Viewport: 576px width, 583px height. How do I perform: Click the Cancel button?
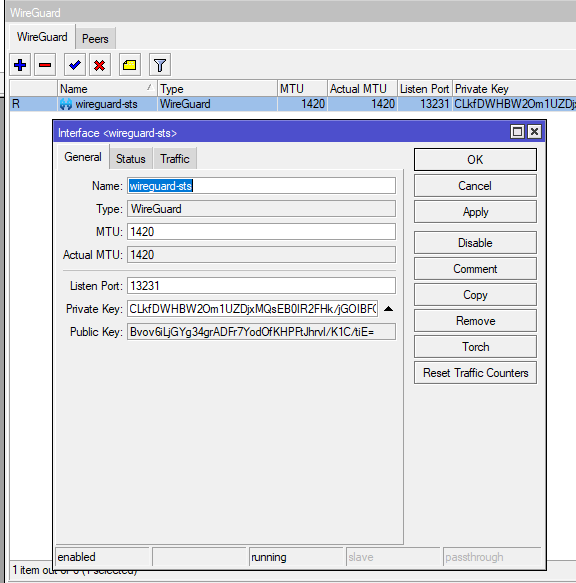coord(475,186)
